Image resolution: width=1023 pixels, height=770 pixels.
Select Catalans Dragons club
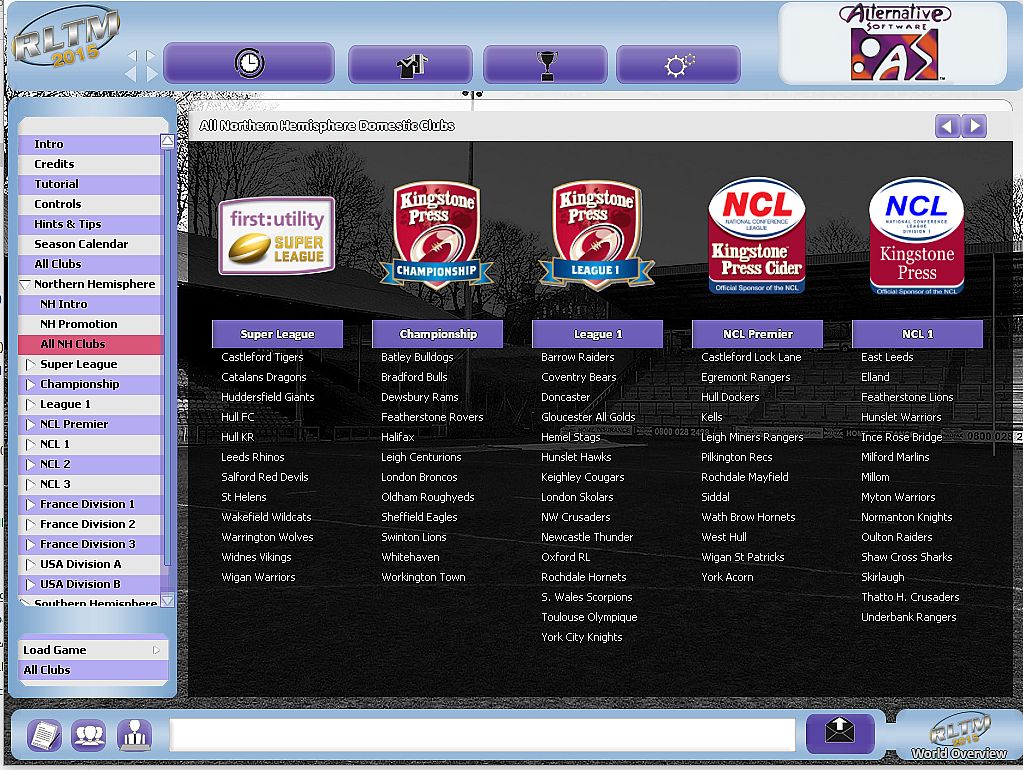(x=264, y=377)
